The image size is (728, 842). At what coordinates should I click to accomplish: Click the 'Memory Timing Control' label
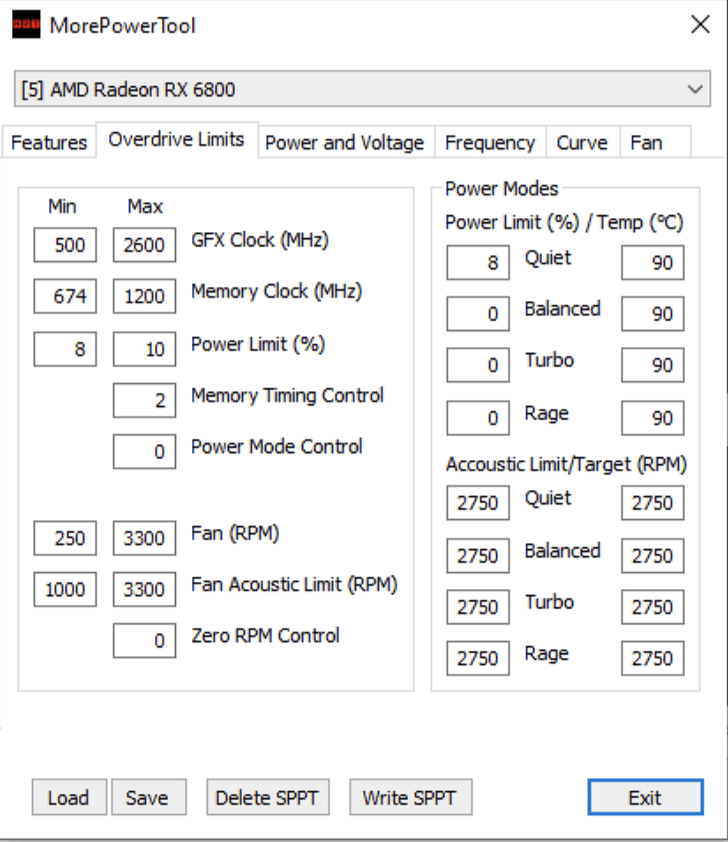click(287, 396)
